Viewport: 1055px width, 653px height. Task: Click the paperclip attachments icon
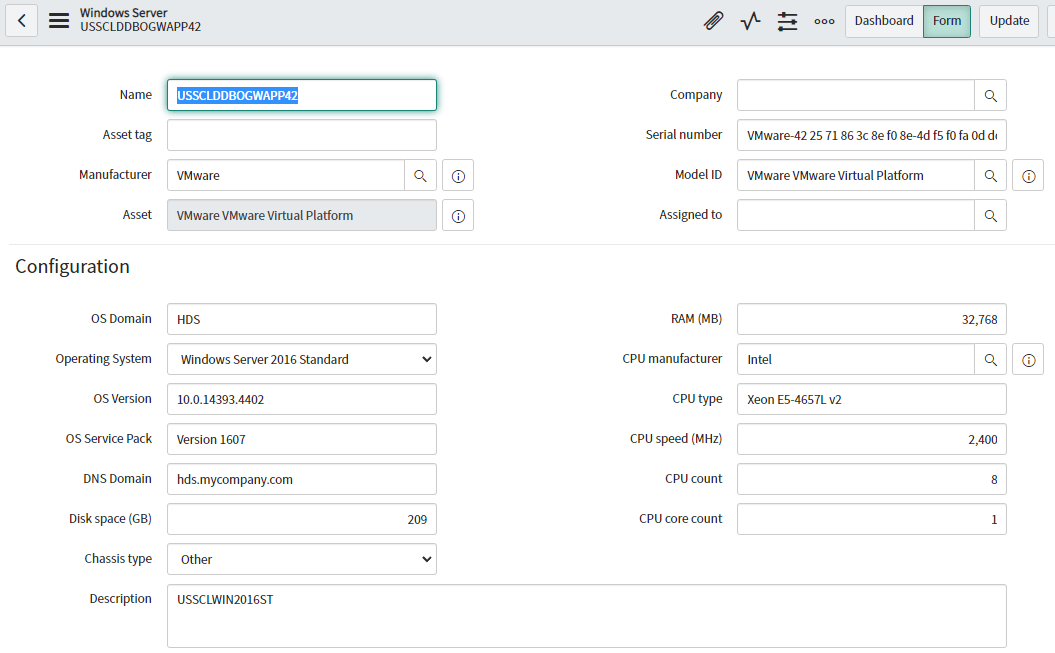[x=713, y=21]
